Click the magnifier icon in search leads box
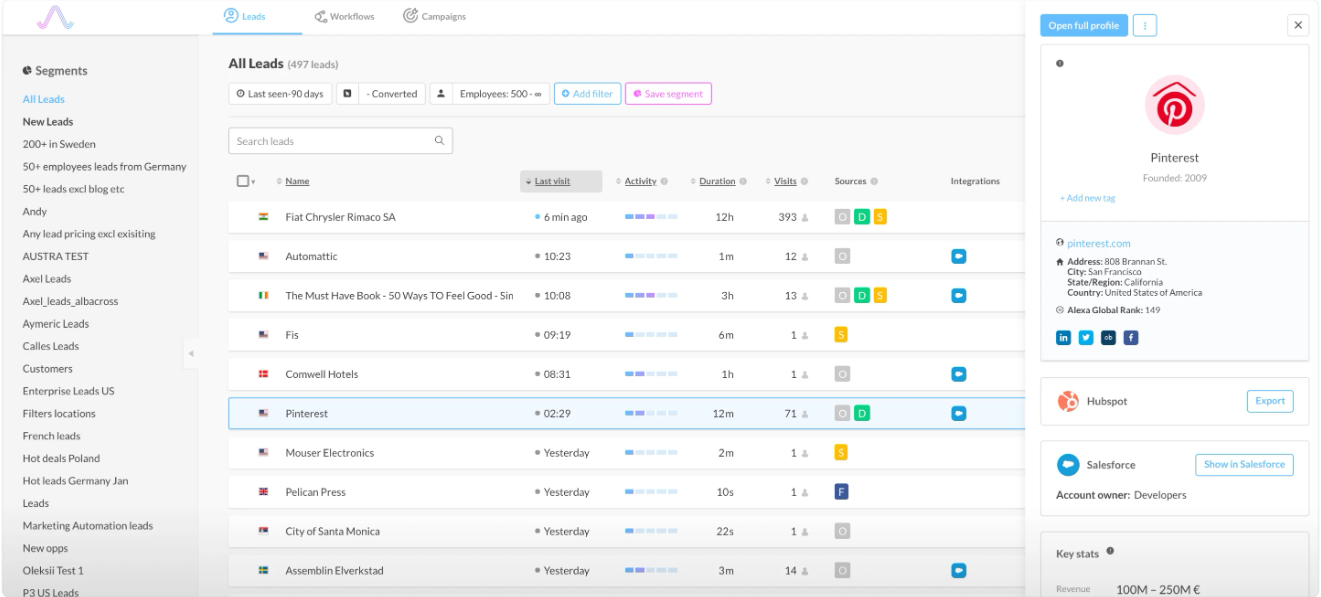Image resolution: width=1321 pixels, height=597 pixels. click(x=439, y=141)
